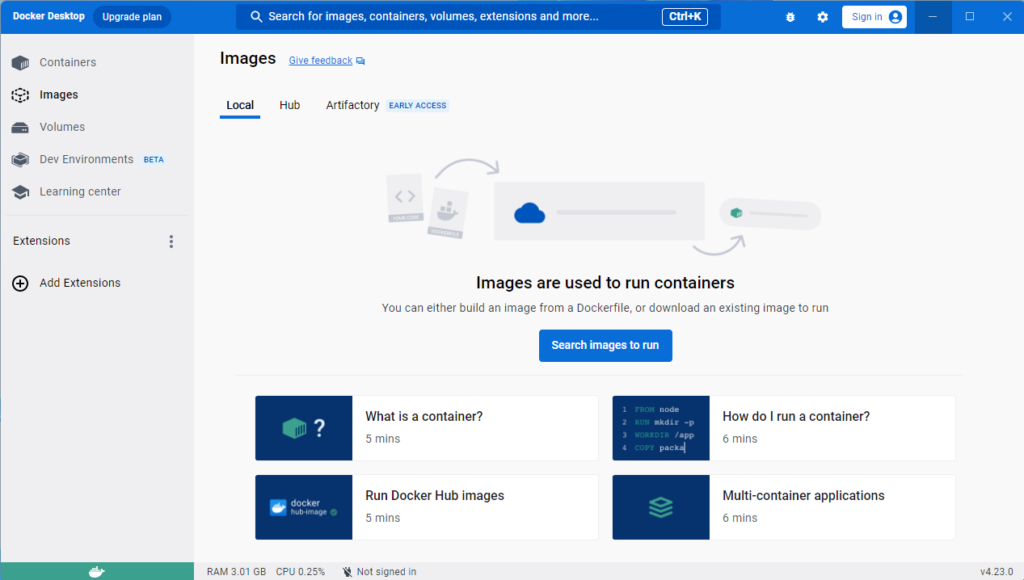Screen dimensions: 1024x580
Task: Click the Not signed in status indicator
Action: point(379,572)
